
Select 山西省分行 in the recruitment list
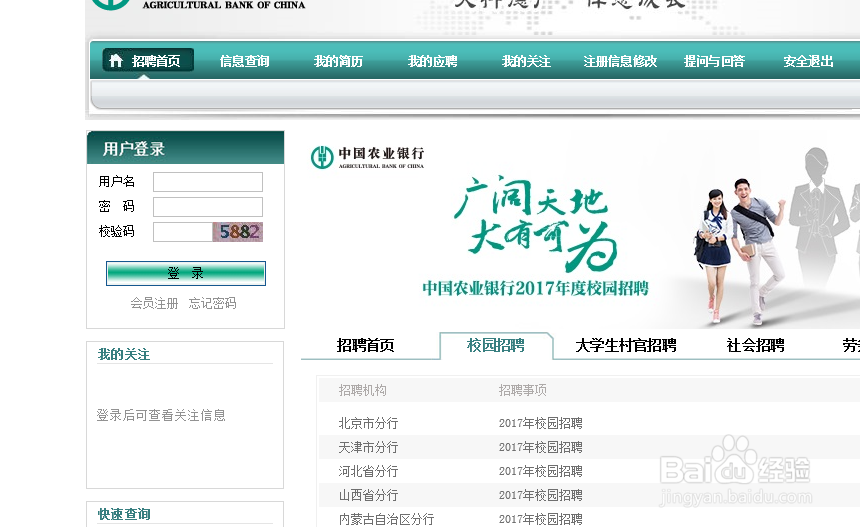point(369,496)
